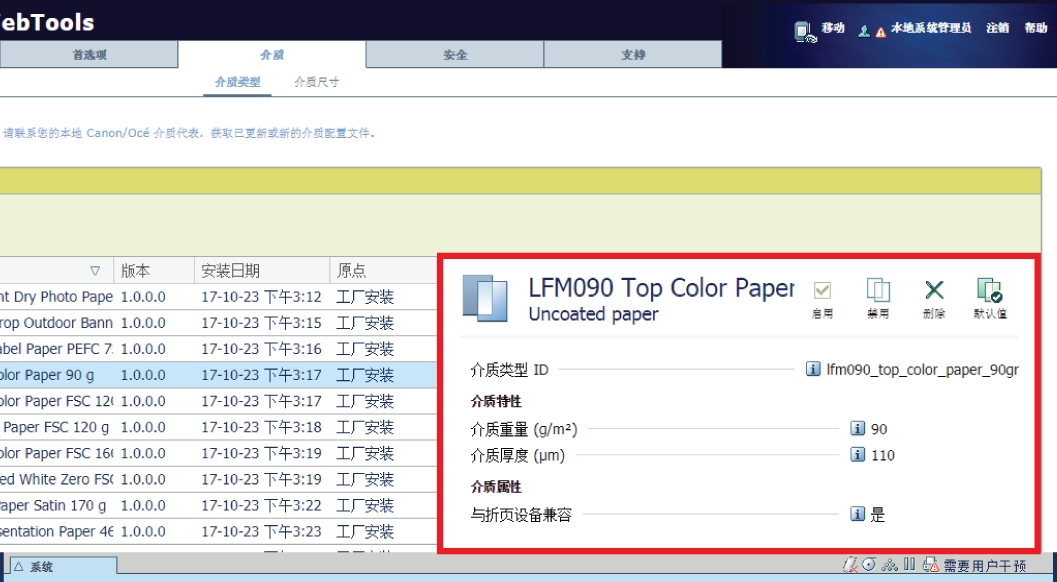The image size is (1057, 582).
Task: Select the 'nt Dry Photo Pape' row
Action: pos(218,297)
